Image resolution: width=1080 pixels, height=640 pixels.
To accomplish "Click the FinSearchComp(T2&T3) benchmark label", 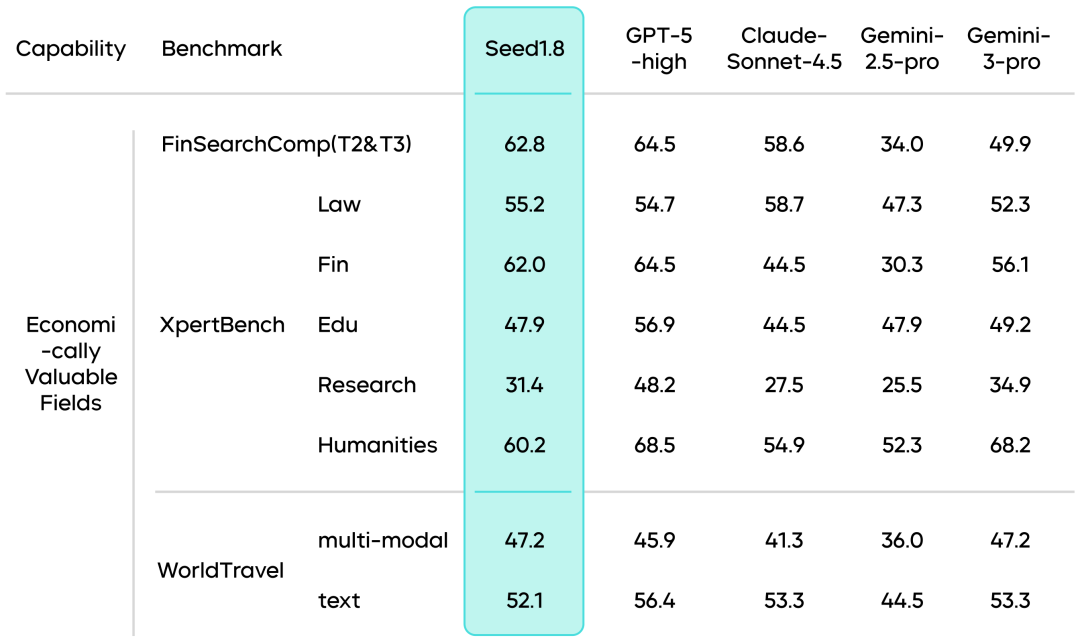I will click(287, 144).
